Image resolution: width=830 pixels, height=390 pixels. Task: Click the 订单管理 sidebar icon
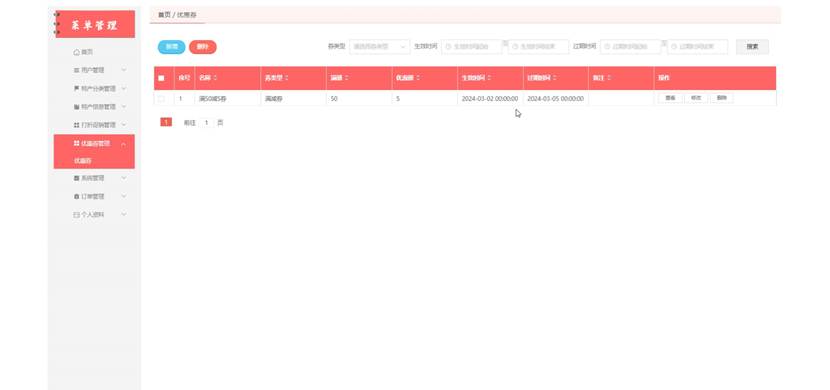coord(76,196)
